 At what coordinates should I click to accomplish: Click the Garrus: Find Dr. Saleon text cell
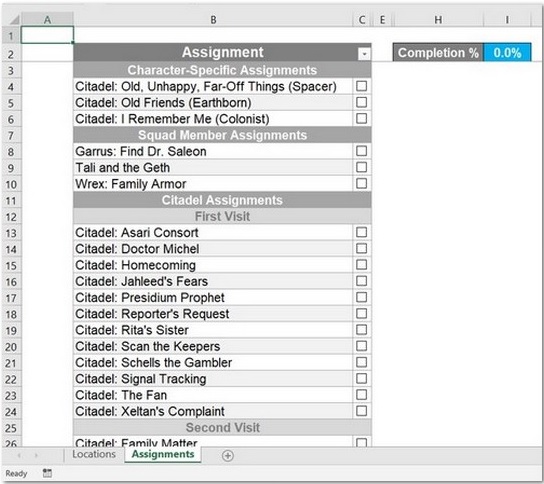click(213, 151)
